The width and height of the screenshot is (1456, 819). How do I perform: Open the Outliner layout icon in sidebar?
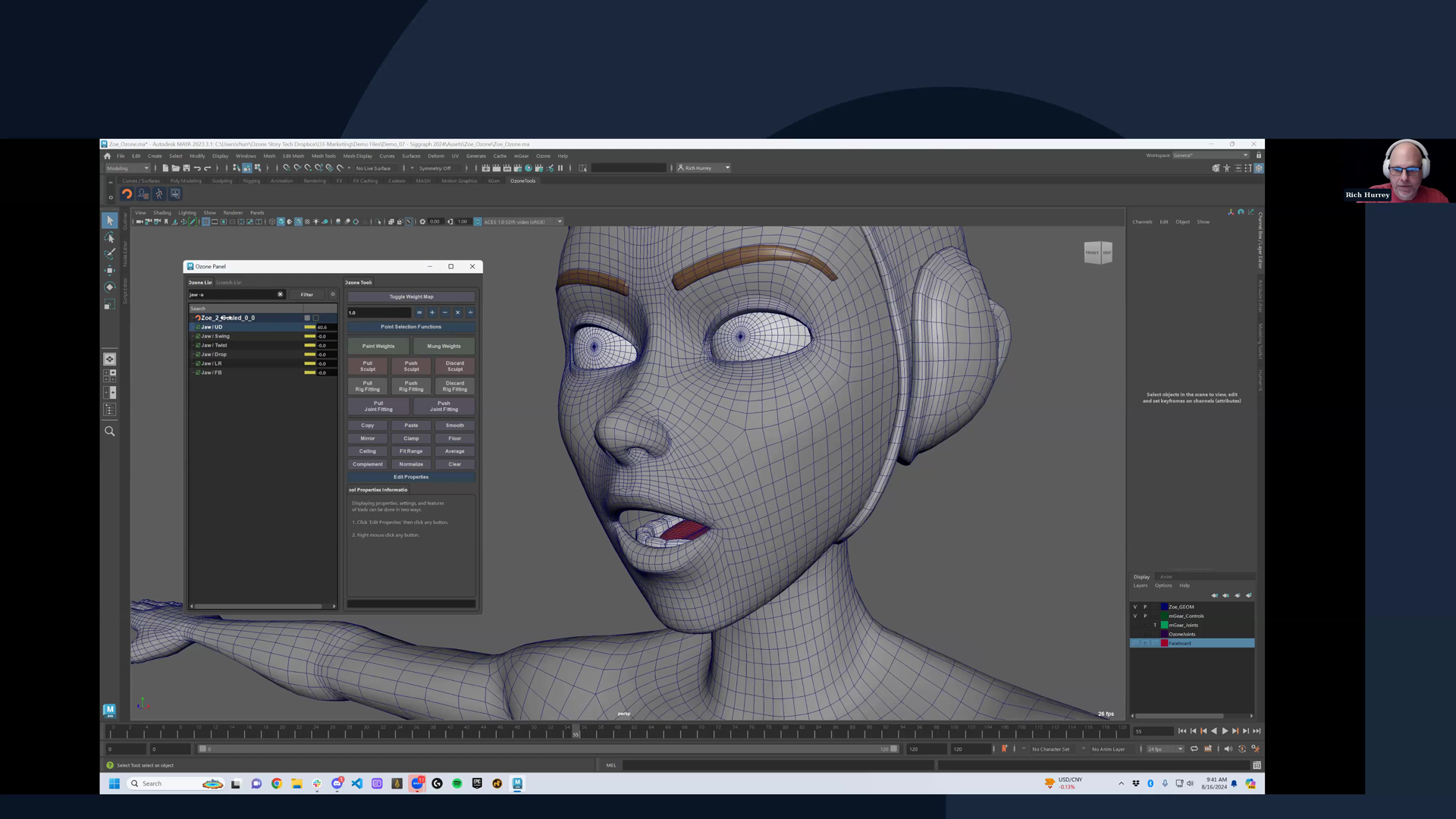110,409
